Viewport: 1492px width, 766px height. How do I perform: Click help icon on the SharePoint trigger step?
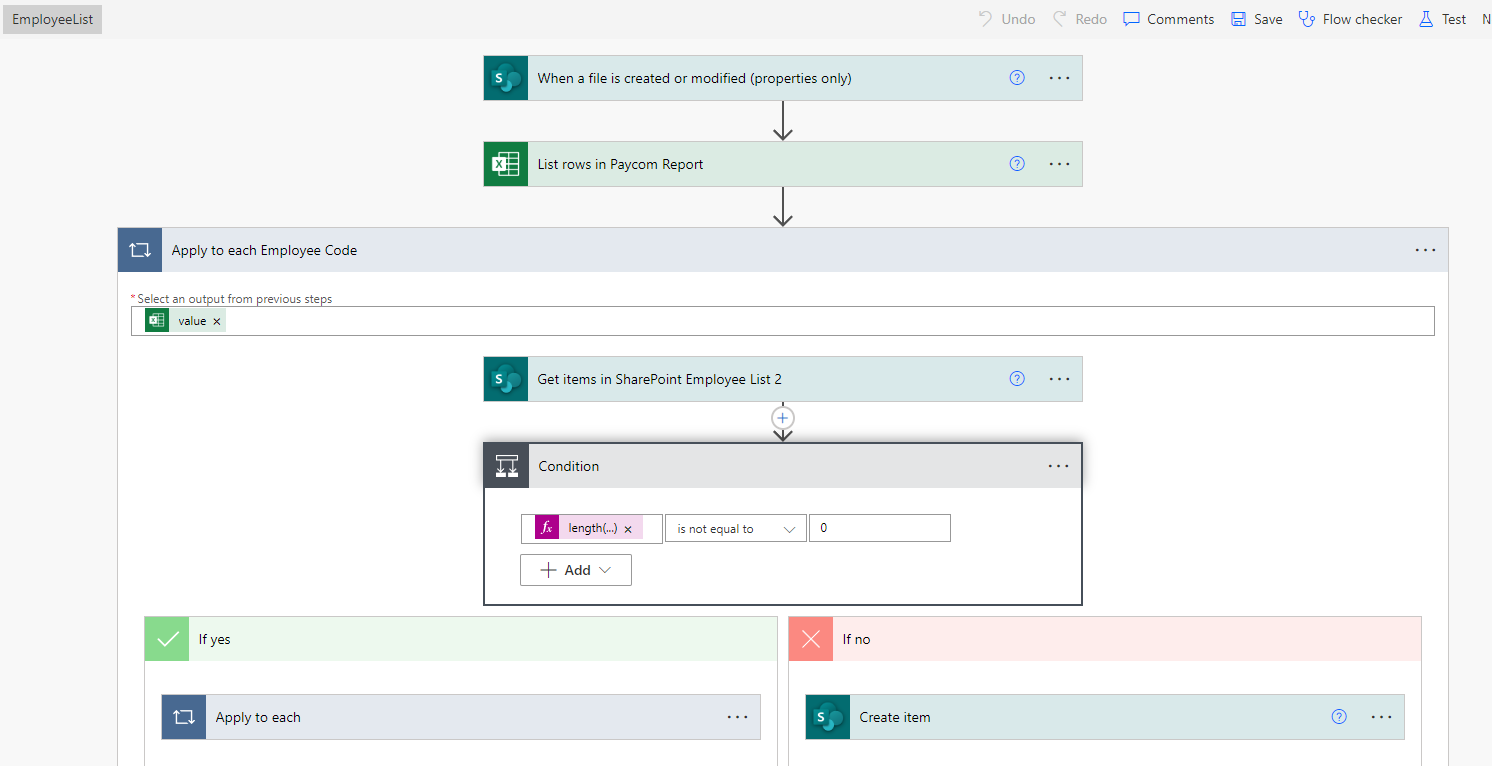[1017, 78]
